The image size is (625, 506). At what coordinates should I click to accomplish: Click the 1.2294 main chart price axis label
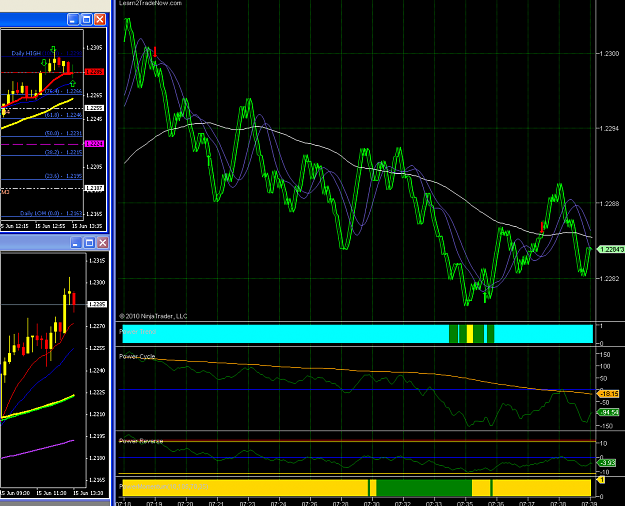610,128
